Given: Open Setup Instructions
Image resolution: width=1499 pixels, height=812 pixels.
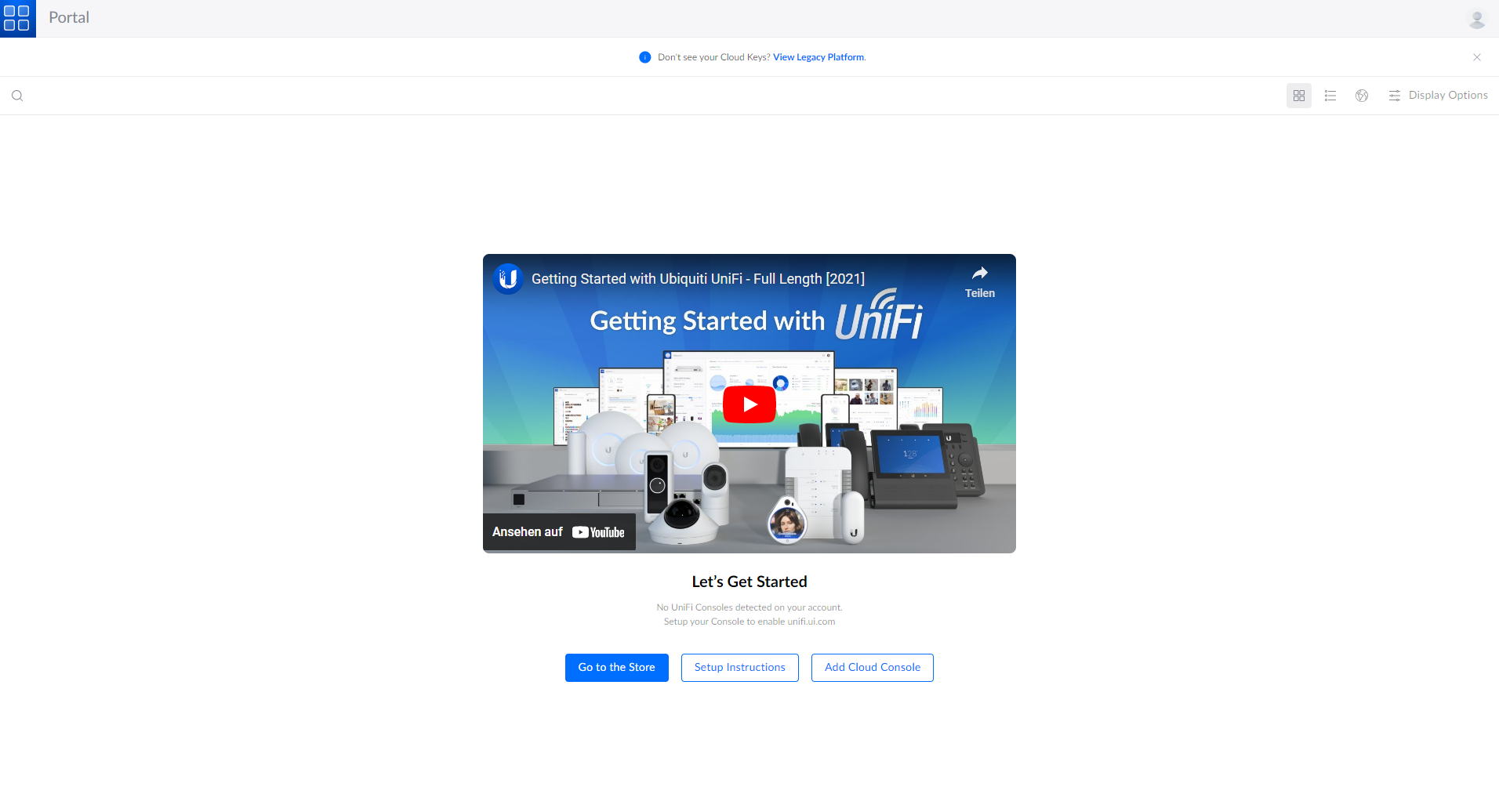Looking at the screenshot, I should 740,668.
